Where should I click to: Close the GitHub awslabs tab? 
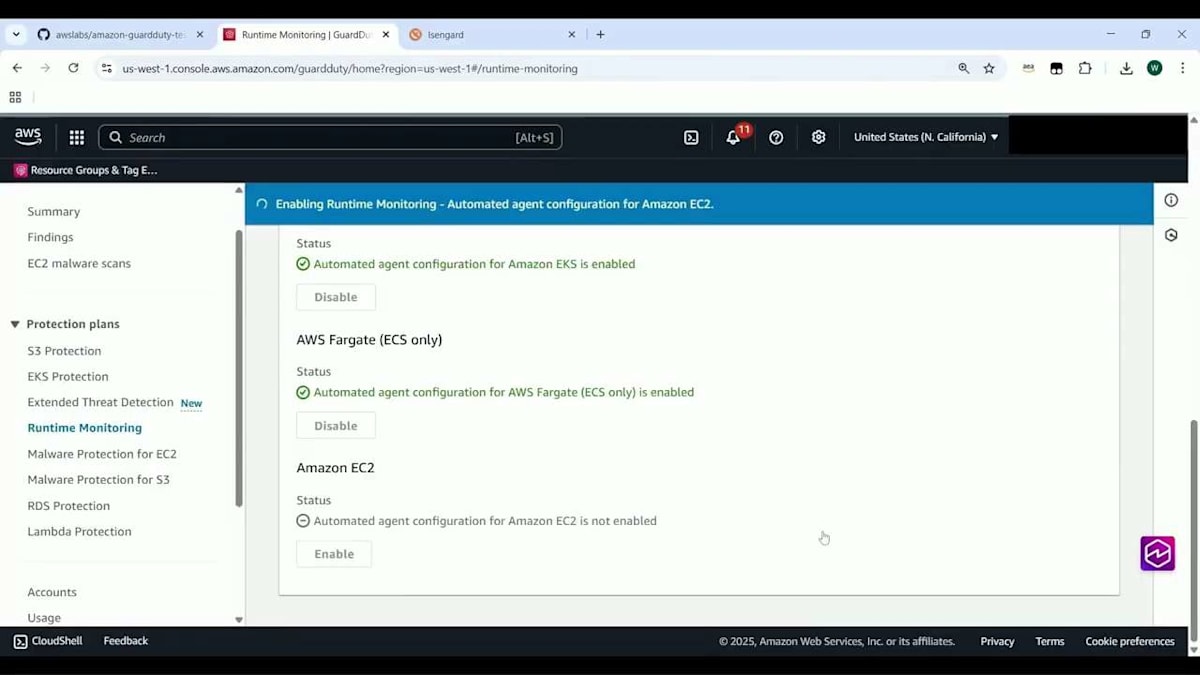click(199, 34)
